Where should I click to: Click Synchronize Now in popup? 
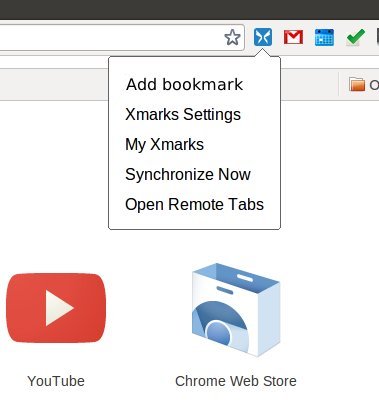click(x=188, y=174)
